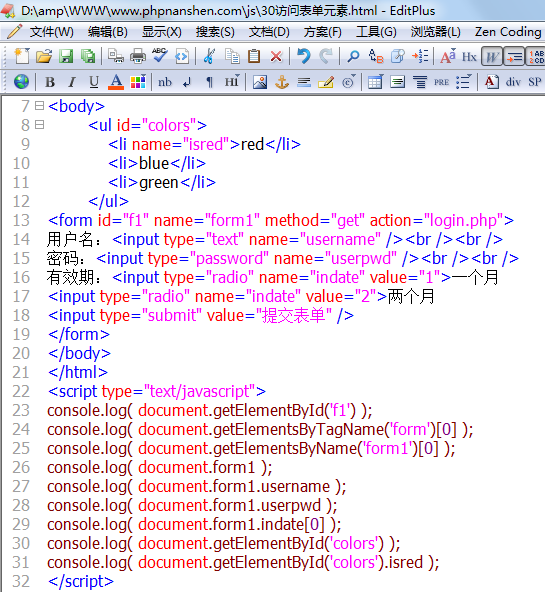The height and width of the screenshot is (592, 545).
Task: Insert a horizontal rule
Action: point(304,82)
